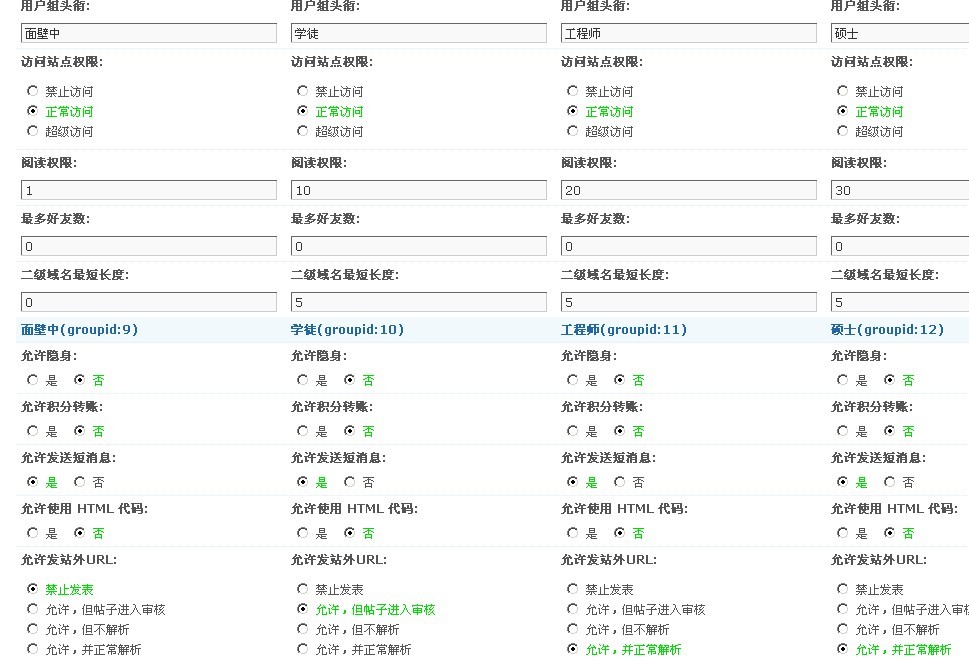Set 允许积分转账 to 是 for 硕士
The width and height of the screenshot is (969, 662).
pos(842,430)
